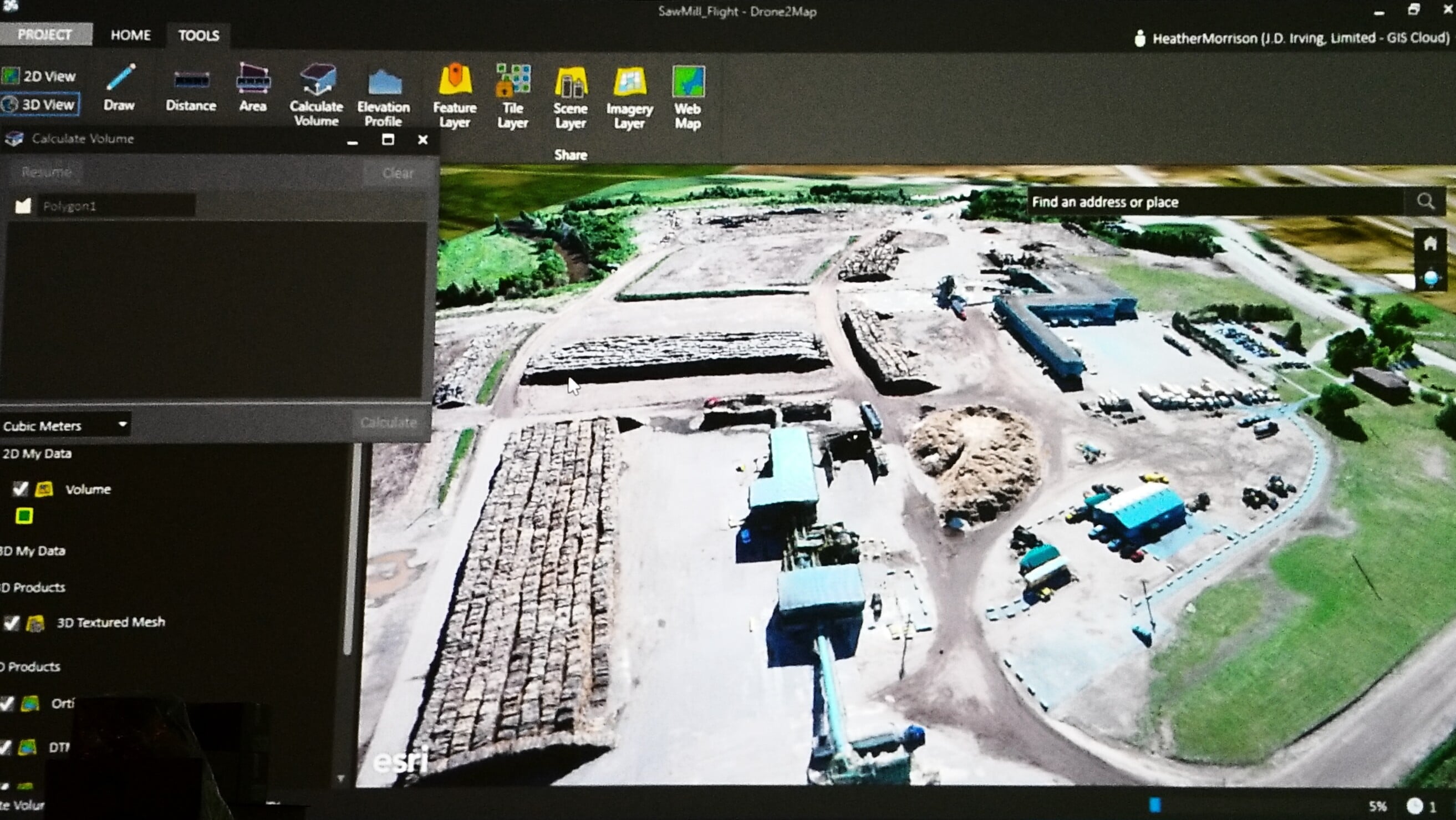Viewport: 1456px width, 820px height.
Task: Choose the Area measurement tool
Action: point(253,88)
